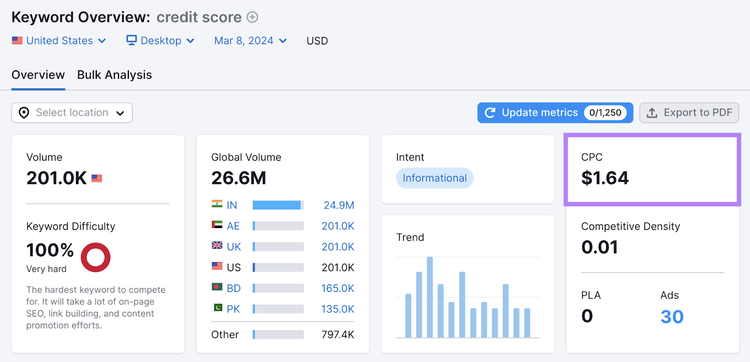The width and height of the screenshot is (750, 362).
Task: Open the Select location dropdown
Action: tap(72, 113)
